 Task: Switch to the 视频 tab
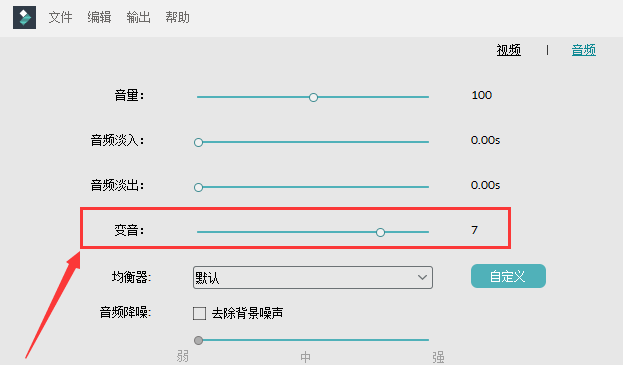coord(509,50)
